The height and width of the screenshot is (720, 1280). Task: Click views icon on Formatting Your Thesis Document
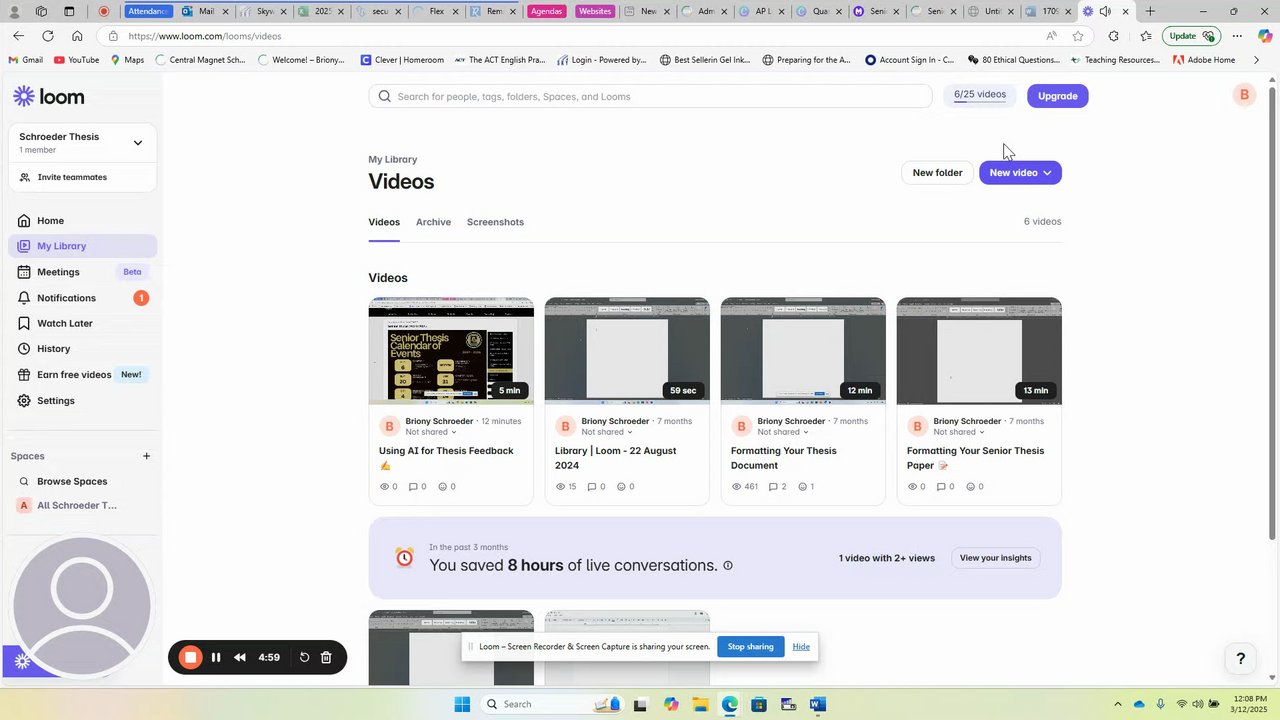click(x=737, y=487)
